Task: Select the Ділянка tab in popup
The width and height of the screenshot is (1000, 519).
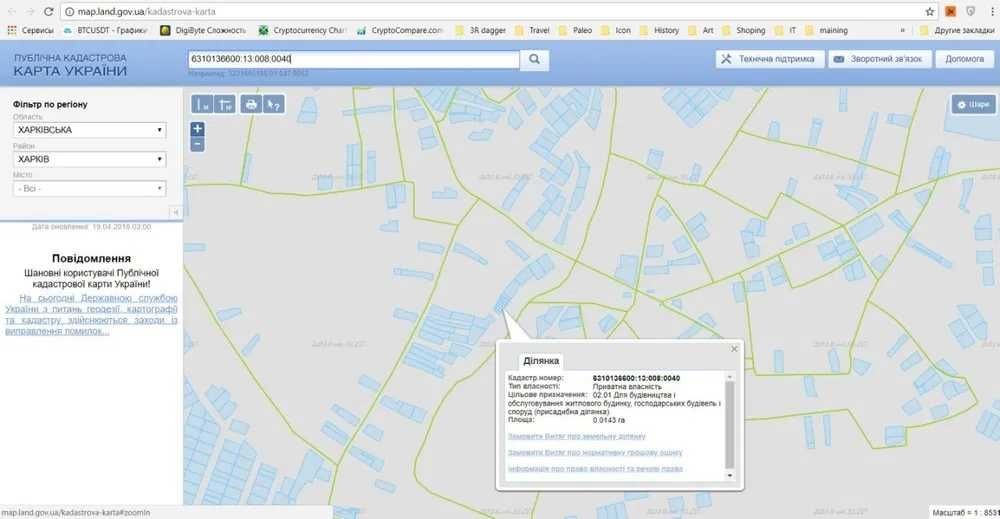Action: (541, 361)
